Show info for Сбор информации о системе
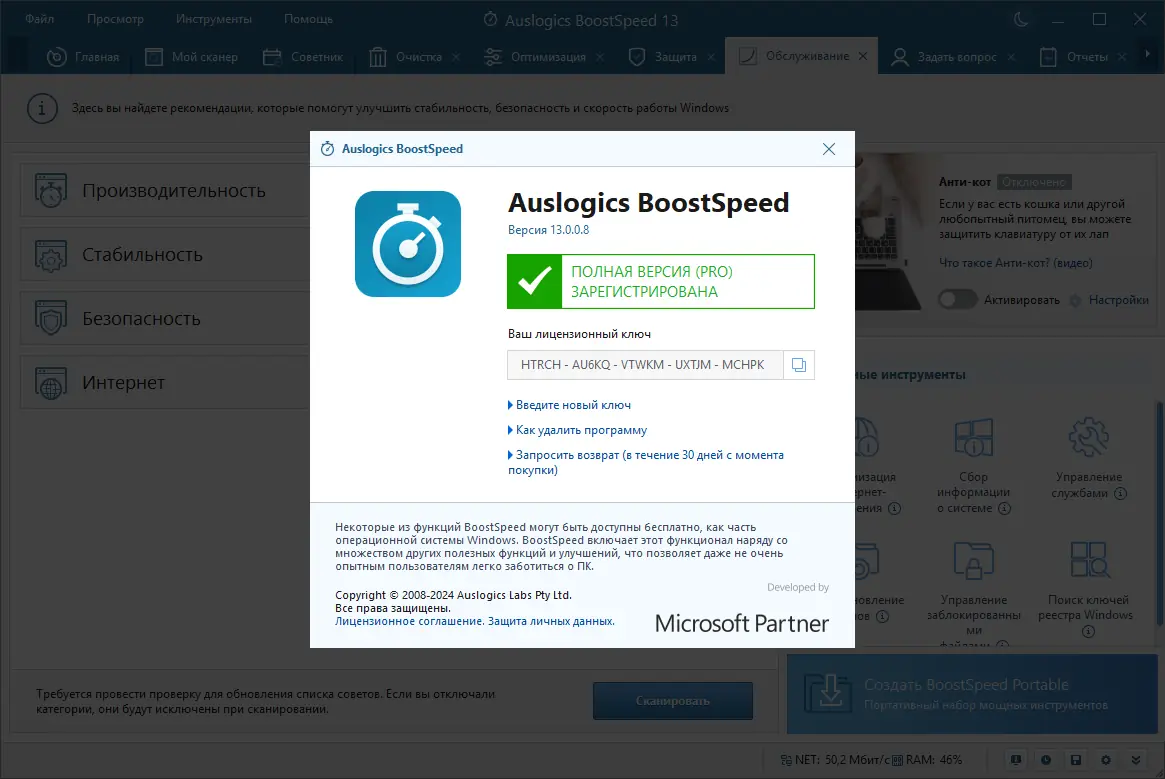Viewport: 1165px width, 779px height. tap(1005, 508)
